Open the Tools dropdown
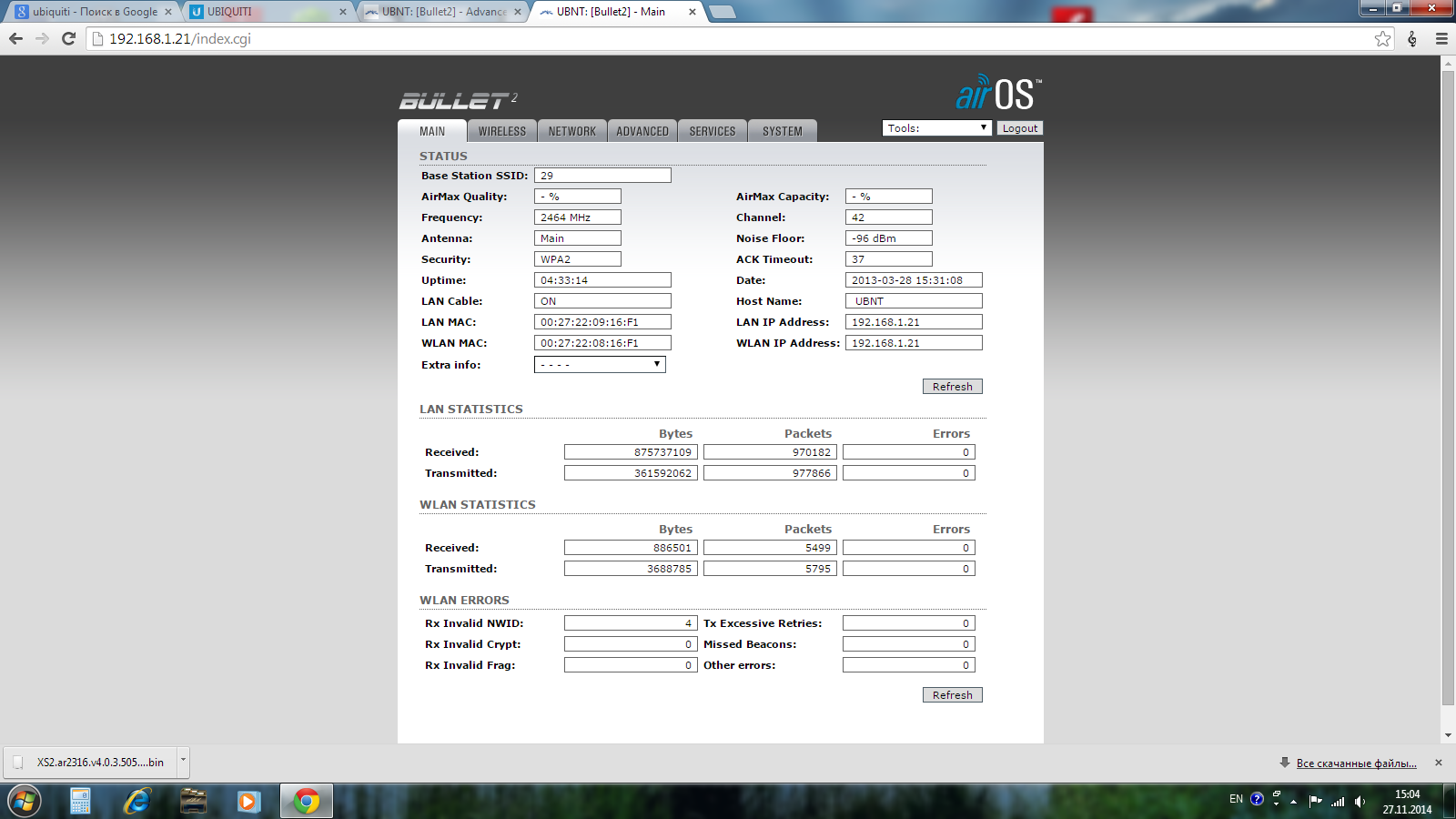The image size is (1456, 819). tap(936, 128)
